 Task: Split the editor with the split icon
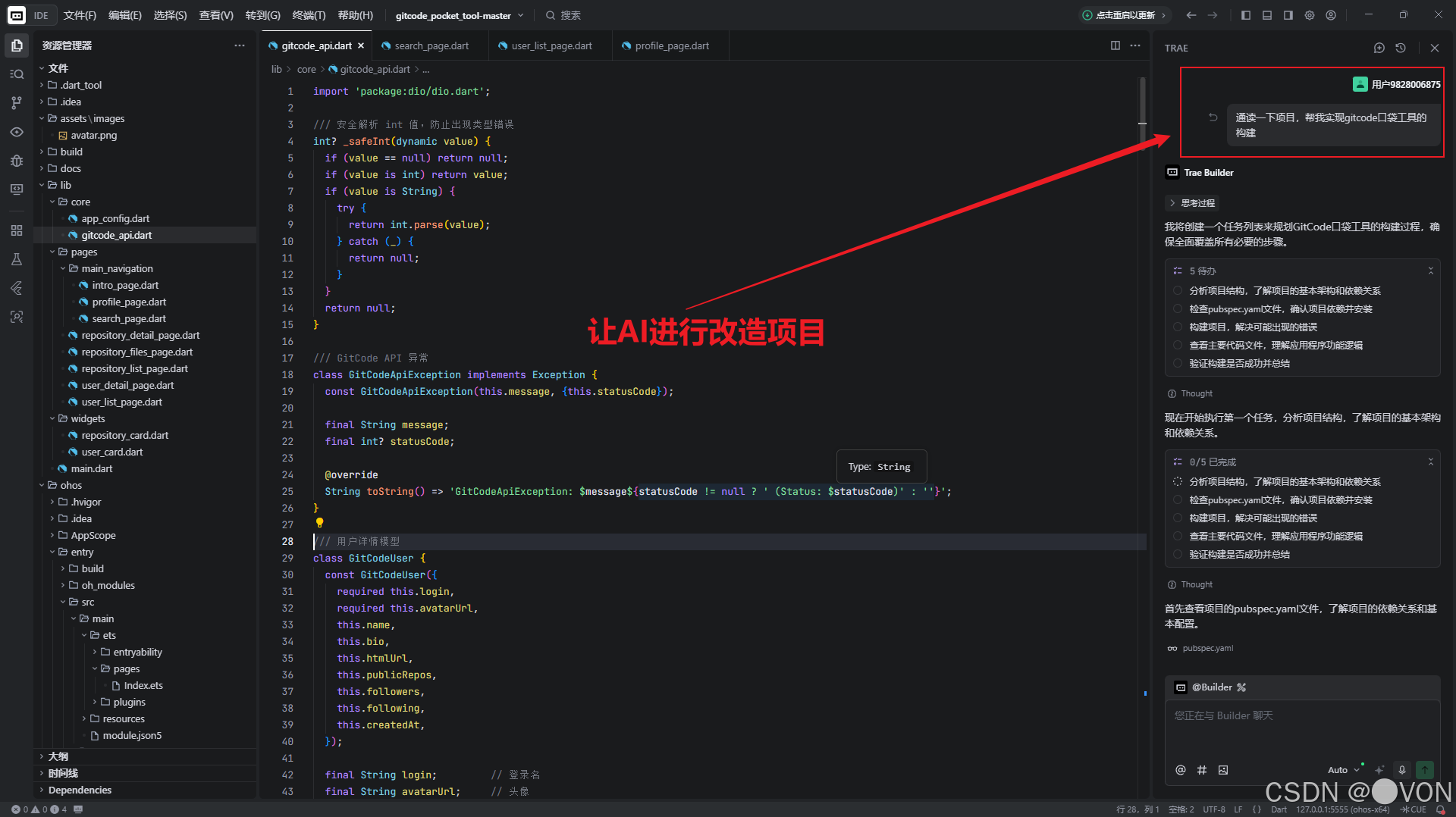(1116, 45)
